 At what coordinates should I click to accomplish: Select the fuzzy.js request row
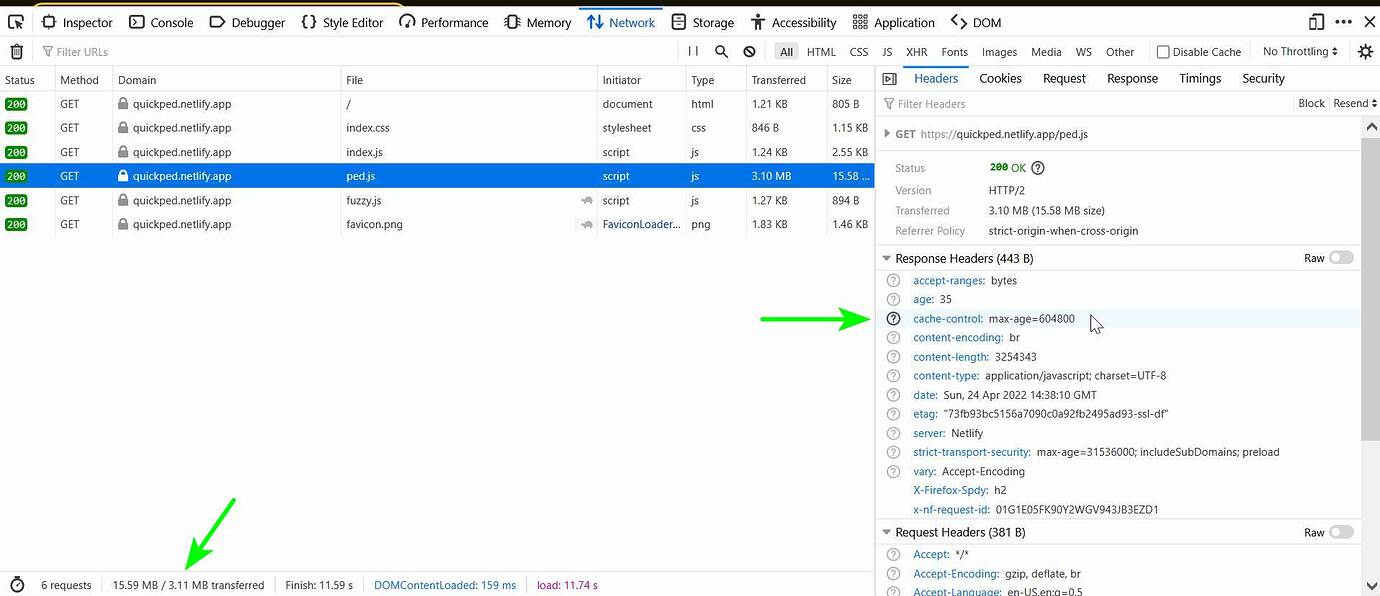coord(437,200)
